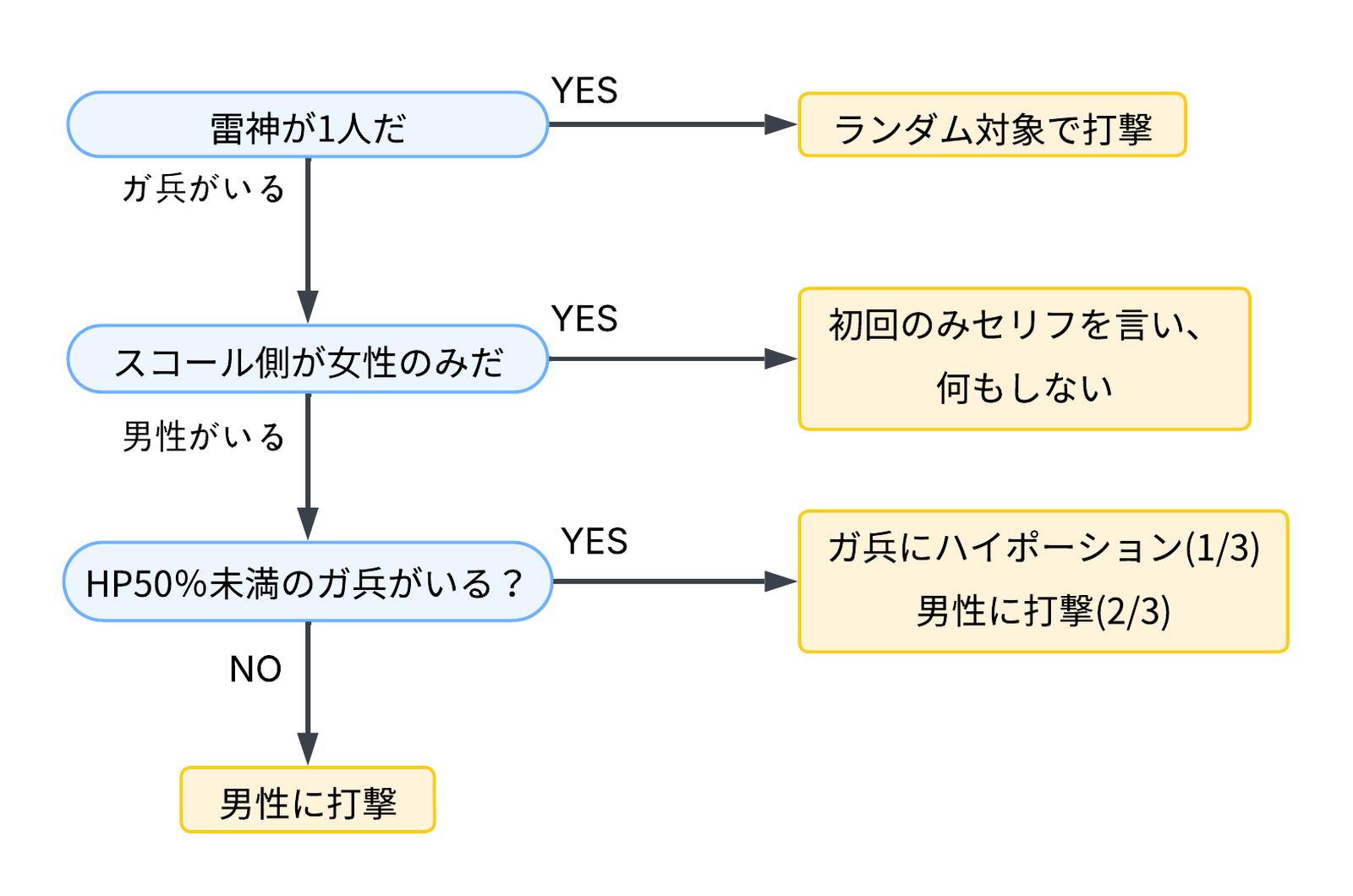Click the arrowhead pointing into スコール側が女性のみだ
The width and height of the screenshot is (1353, 896).
[308, 306]
